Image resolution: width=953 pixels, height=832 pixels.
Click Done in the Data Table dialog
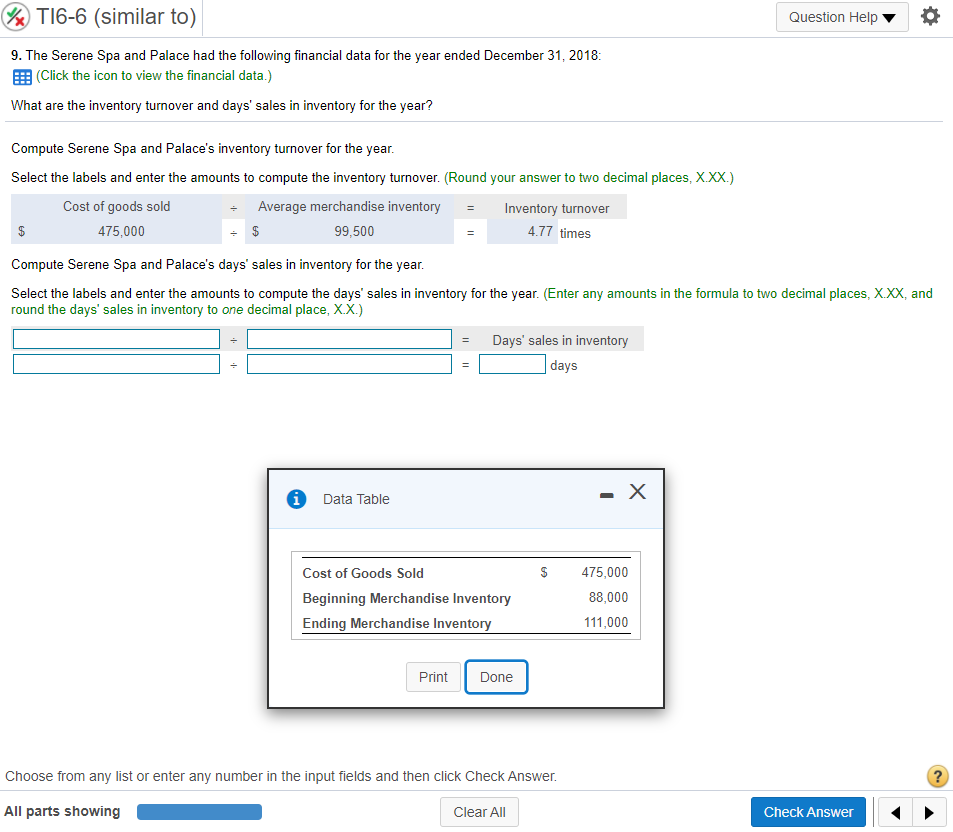[x=496, y=677]
